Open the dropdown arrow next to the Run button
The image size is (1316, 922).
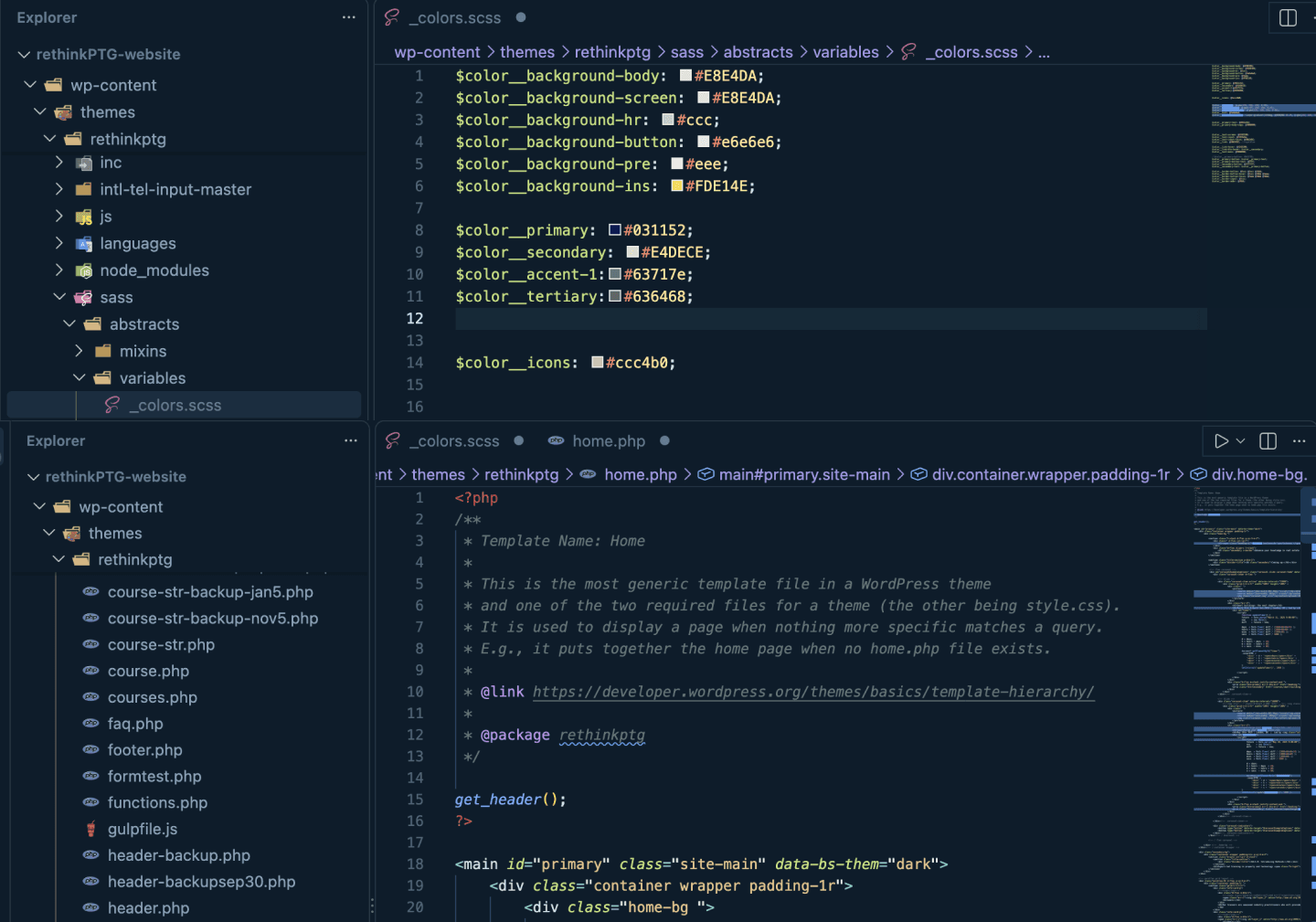[1240, 441]
